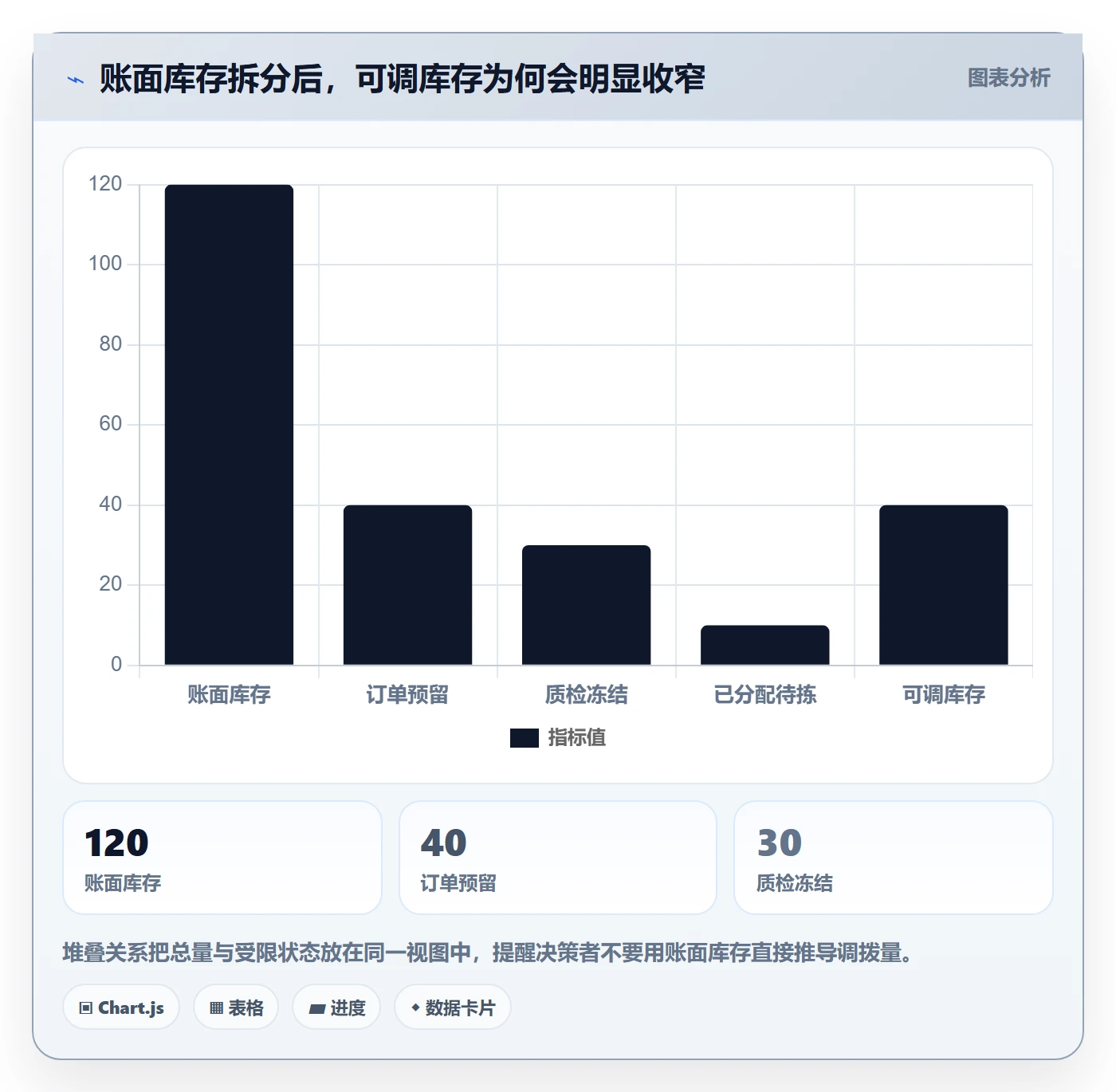Click the 订单预留 x-axis label
This screenshot has width=1116, height=1092.
[407, 695]
